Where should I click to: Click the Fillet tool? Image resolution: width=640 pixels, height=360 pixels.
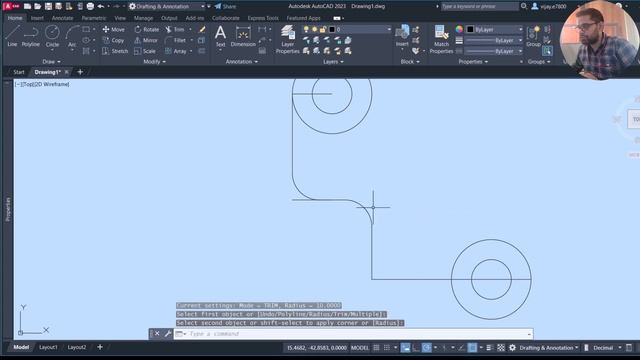tap(175, 40)
